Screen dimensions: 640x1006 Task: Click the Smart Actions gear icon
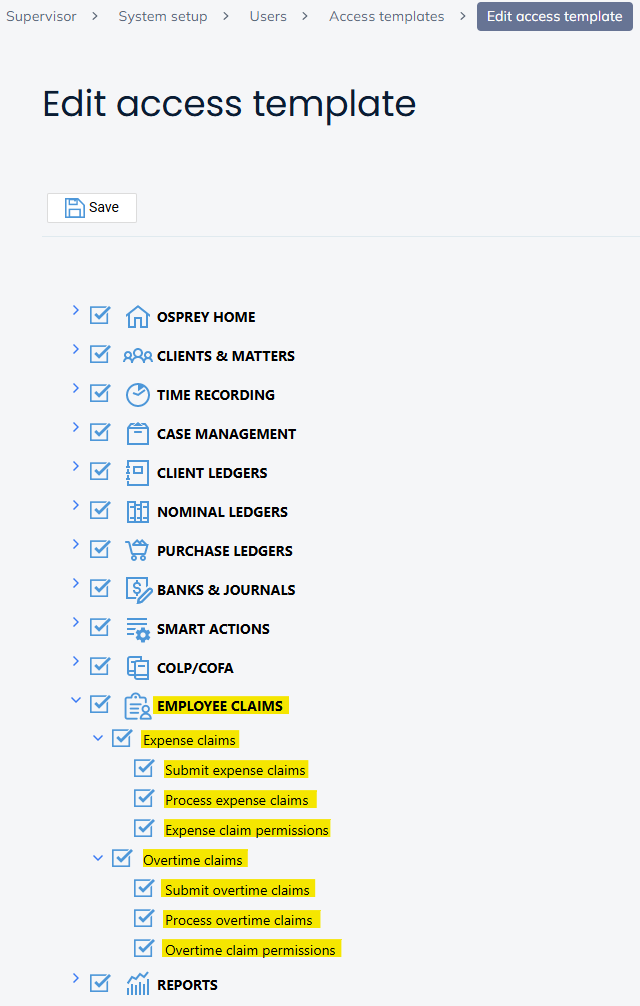click(137, 629)
